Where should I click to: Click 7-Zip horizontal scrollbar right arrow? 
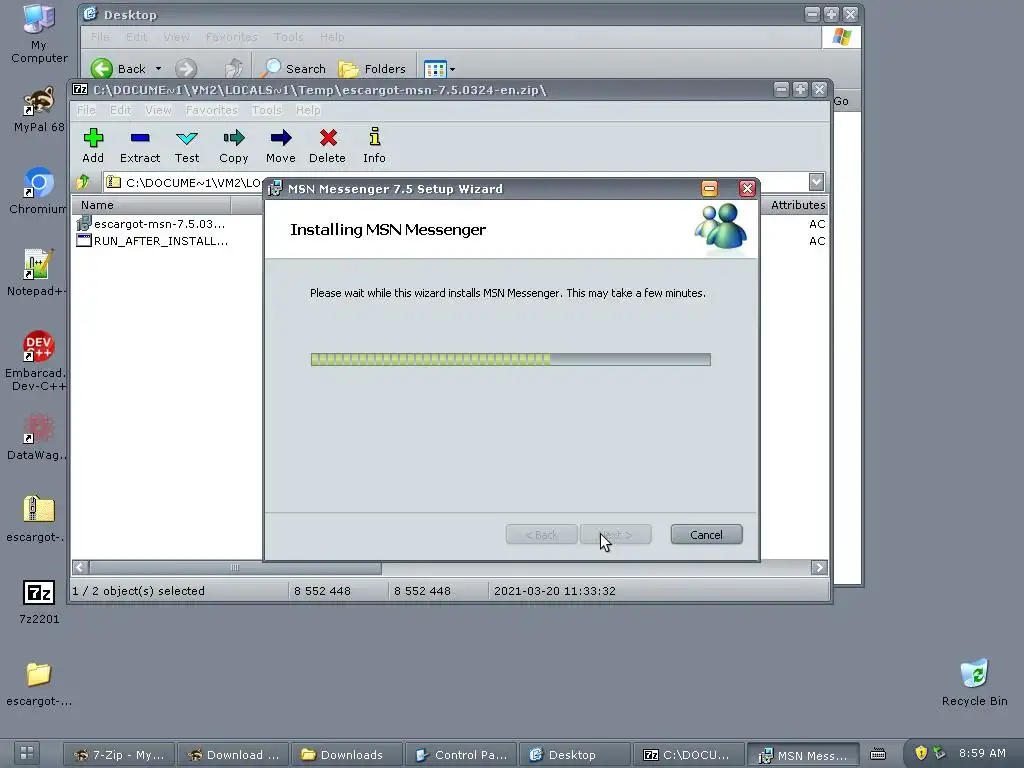819,568
